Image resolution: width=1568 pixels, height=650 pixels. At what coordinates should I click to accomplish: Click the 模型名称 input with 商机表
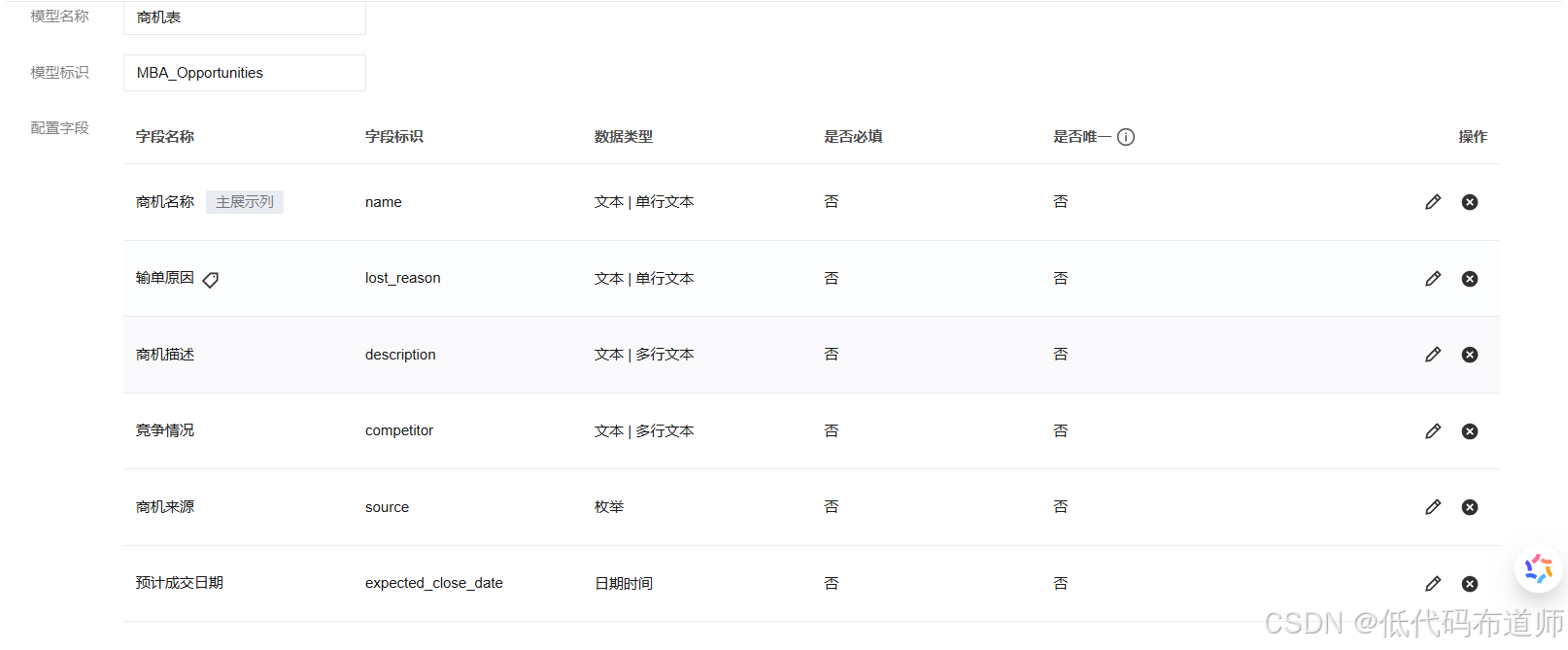point(245,17)
